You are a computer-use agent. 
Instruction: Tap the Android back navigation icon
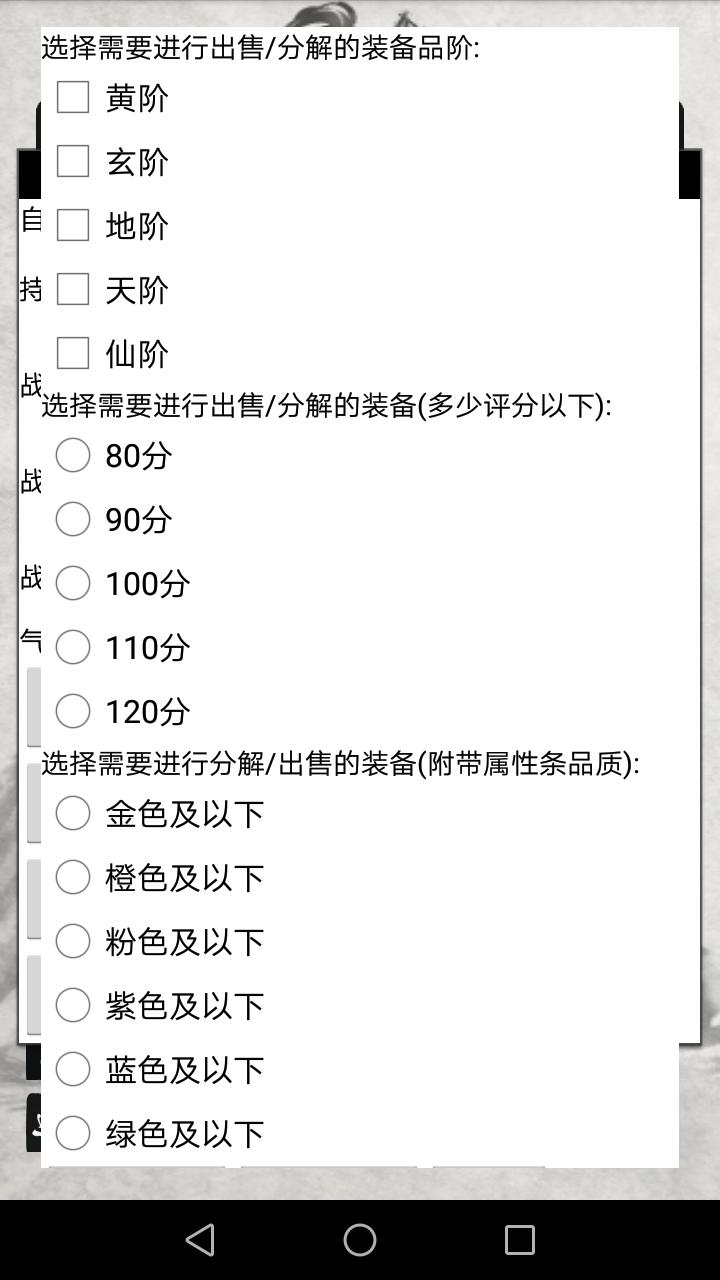tap(200, 1240)
